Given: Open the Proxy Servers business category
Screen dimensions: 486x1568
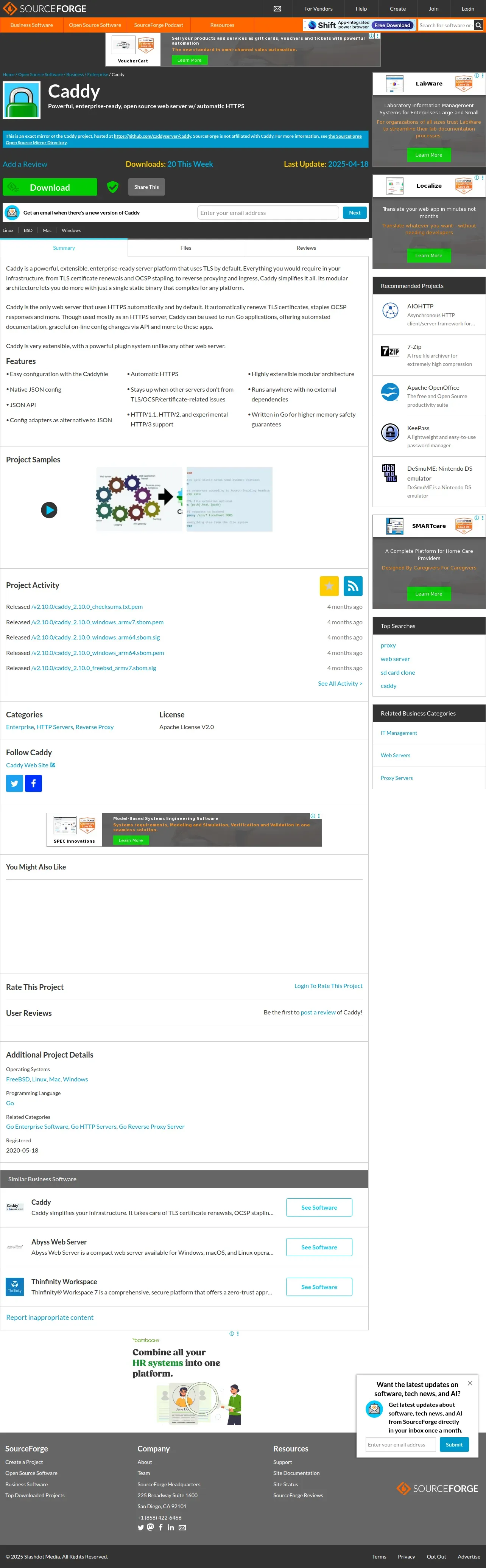Looking at the screenshot, I should 396,778.
